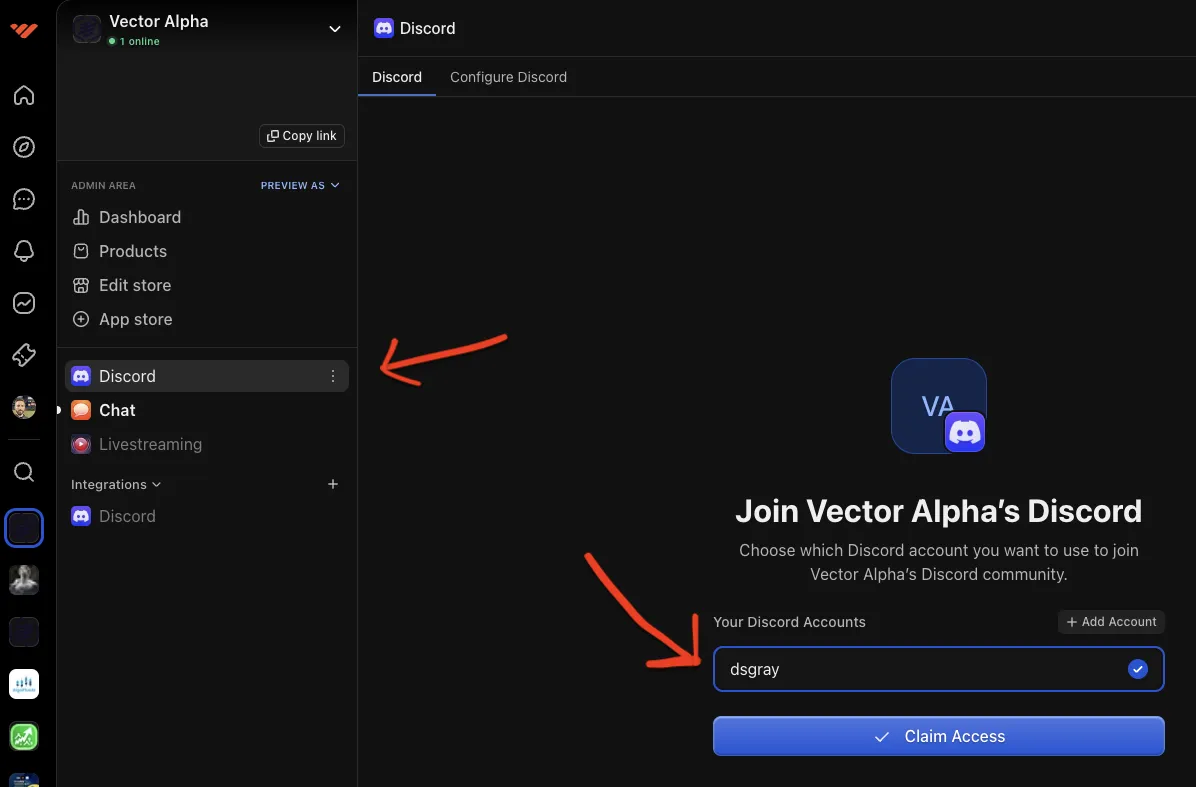Image resolution: width=1196 pixels, height=787 pixels.
Task: Open the Messages chat bubble icon
Action: pos(24,199)
